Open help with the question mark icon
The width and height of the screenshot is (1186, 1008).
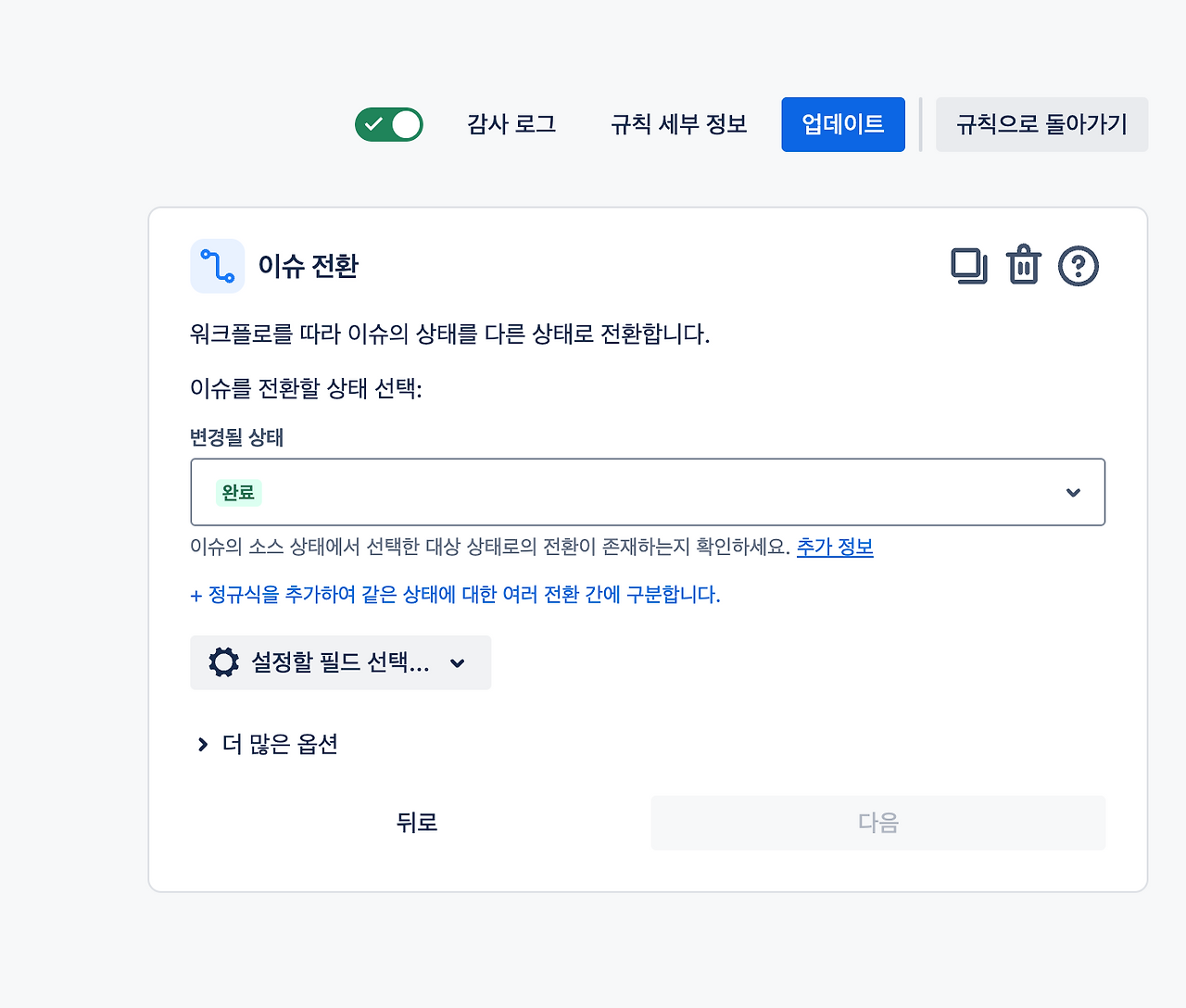coord(1078,265)
